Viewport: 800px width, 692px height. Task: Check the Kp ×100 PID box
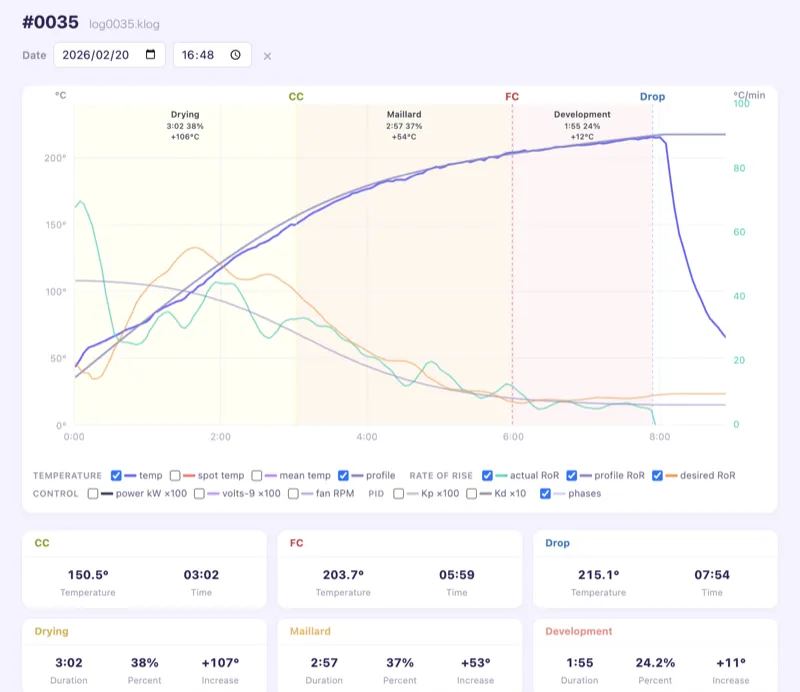click(x=400, y=494)
